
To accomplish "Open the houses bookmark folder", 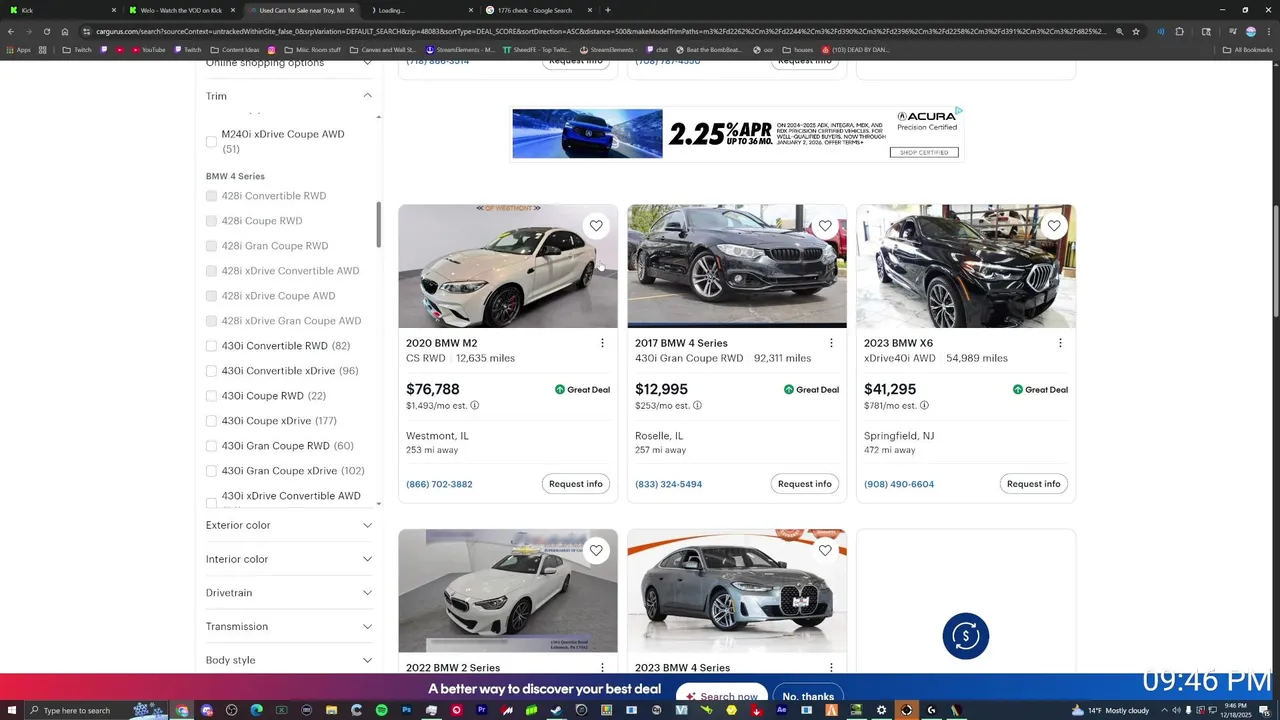I will tap(798, 49).
